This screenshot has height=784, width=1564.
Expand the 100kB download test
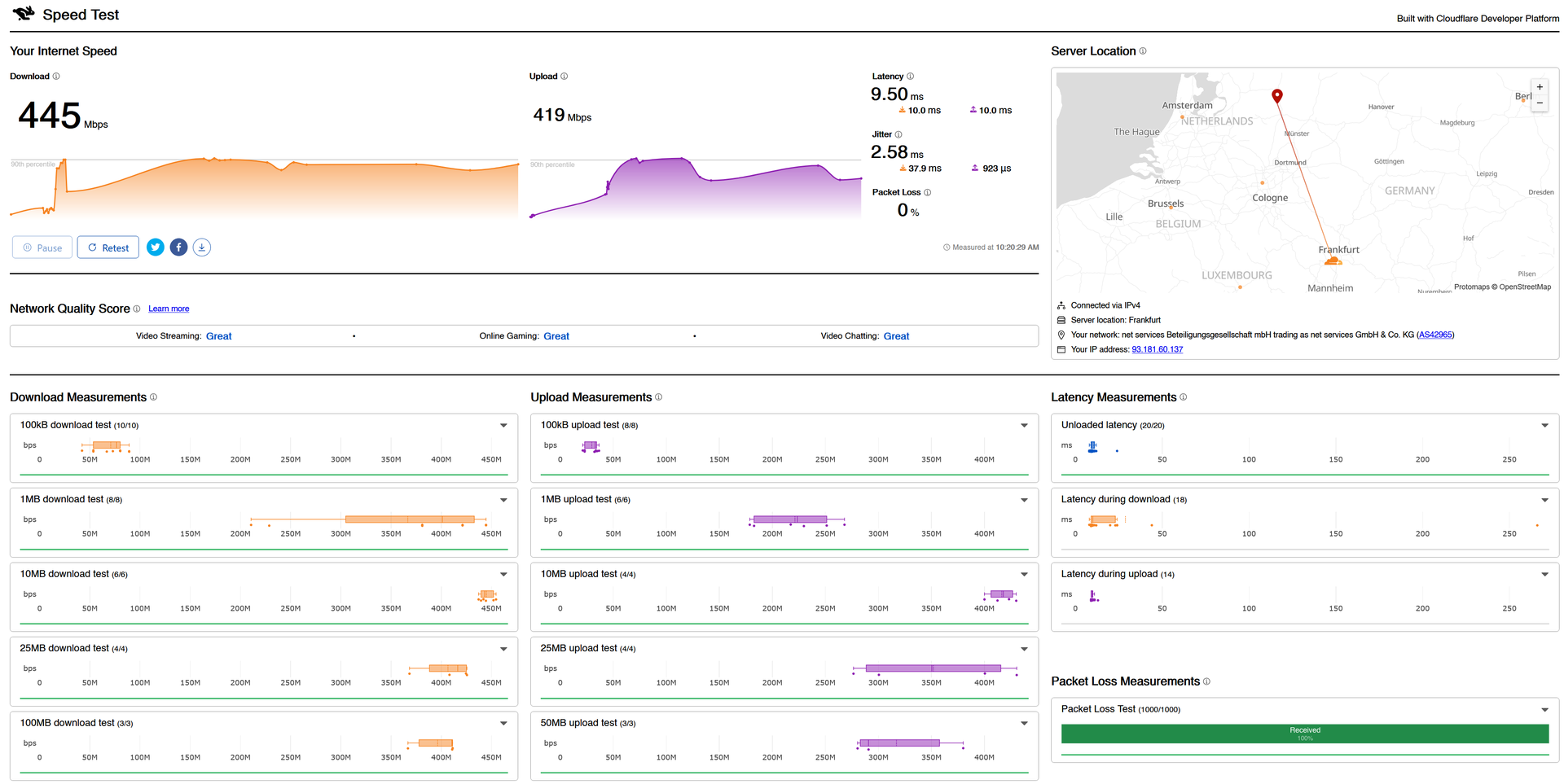pos(503,426)
